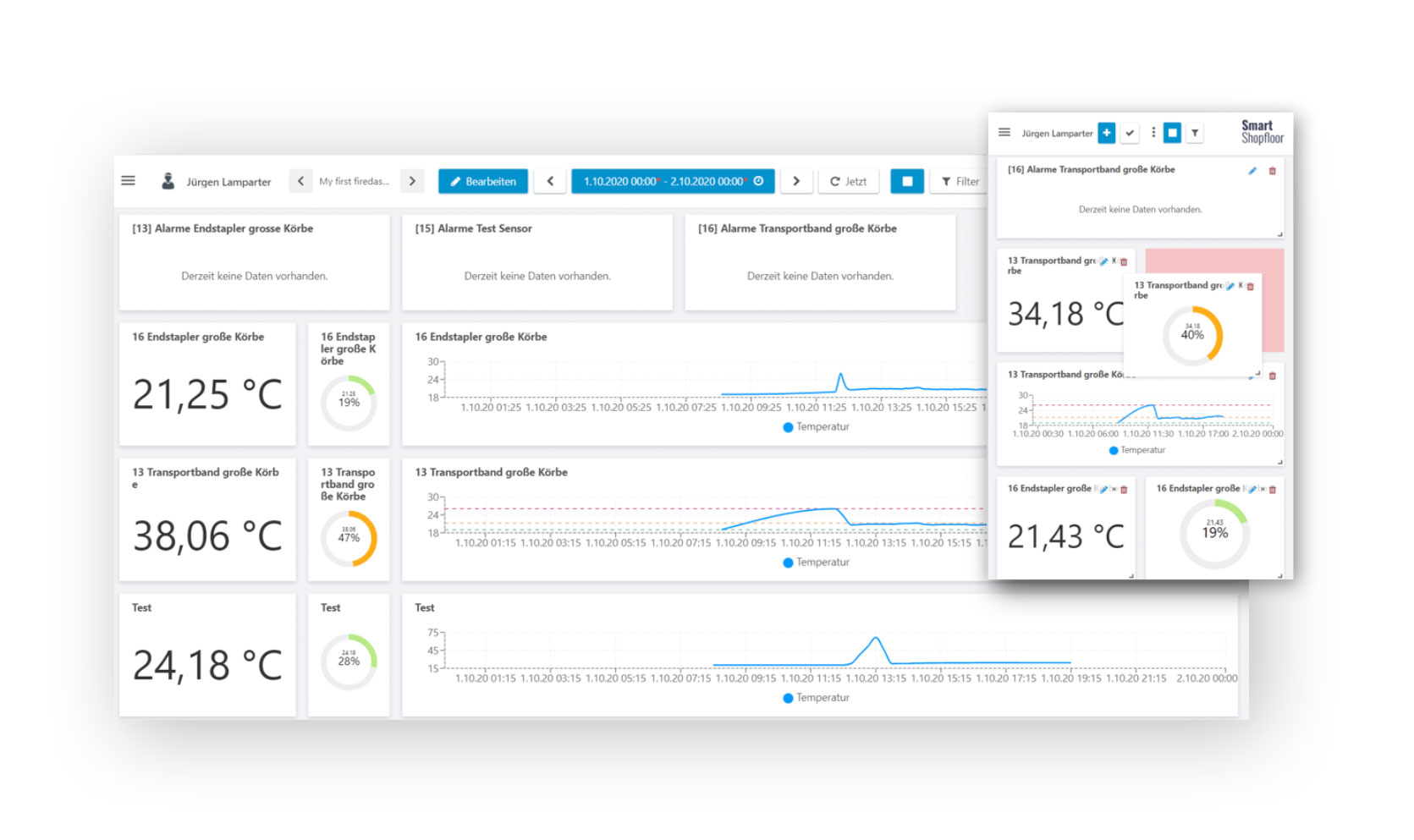The width and height of the screenshot is (1414, 840).
Task: Select the [15] Alarme Test Sensor card
Action: (537, 262)
